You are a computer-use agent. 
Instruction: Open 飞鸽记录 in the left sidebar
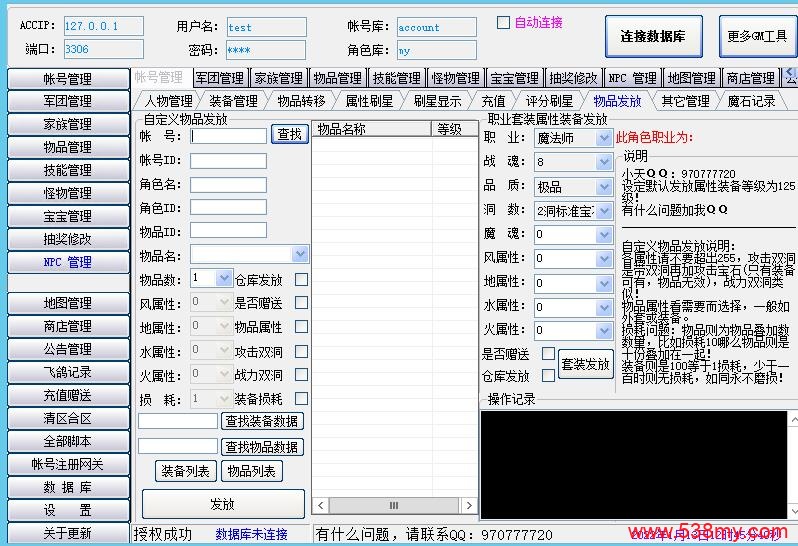(x=68, y=372)
